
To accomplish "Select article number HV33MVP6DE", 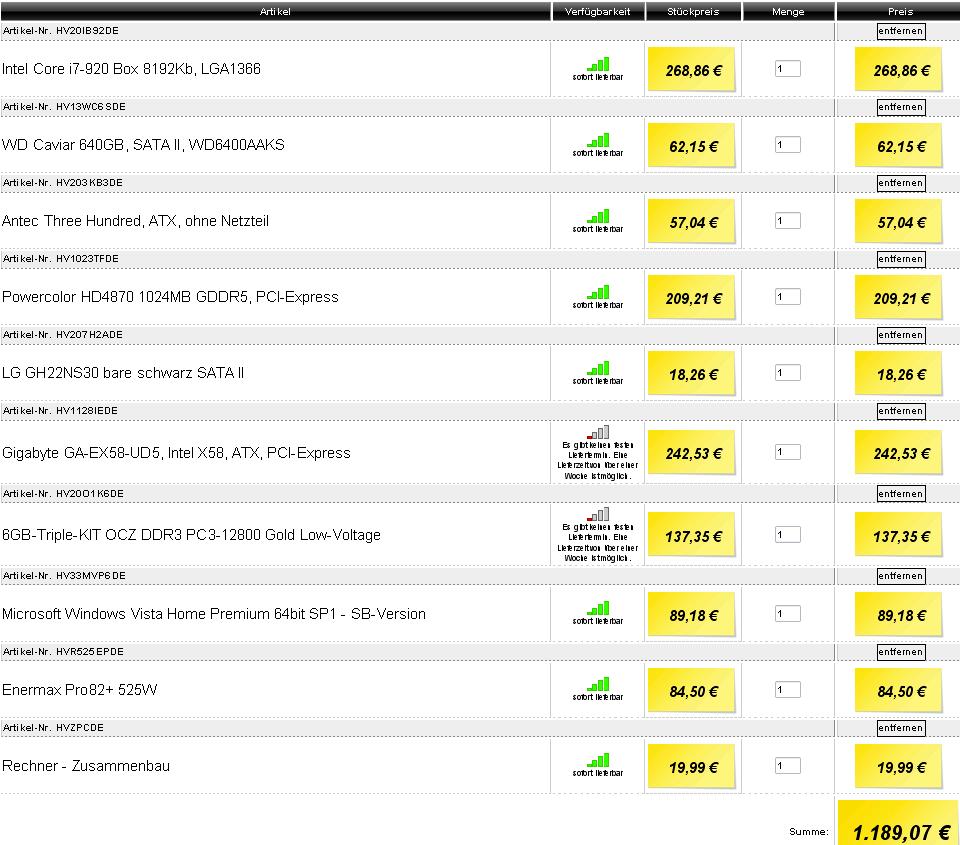I will (x=91, y=576).
